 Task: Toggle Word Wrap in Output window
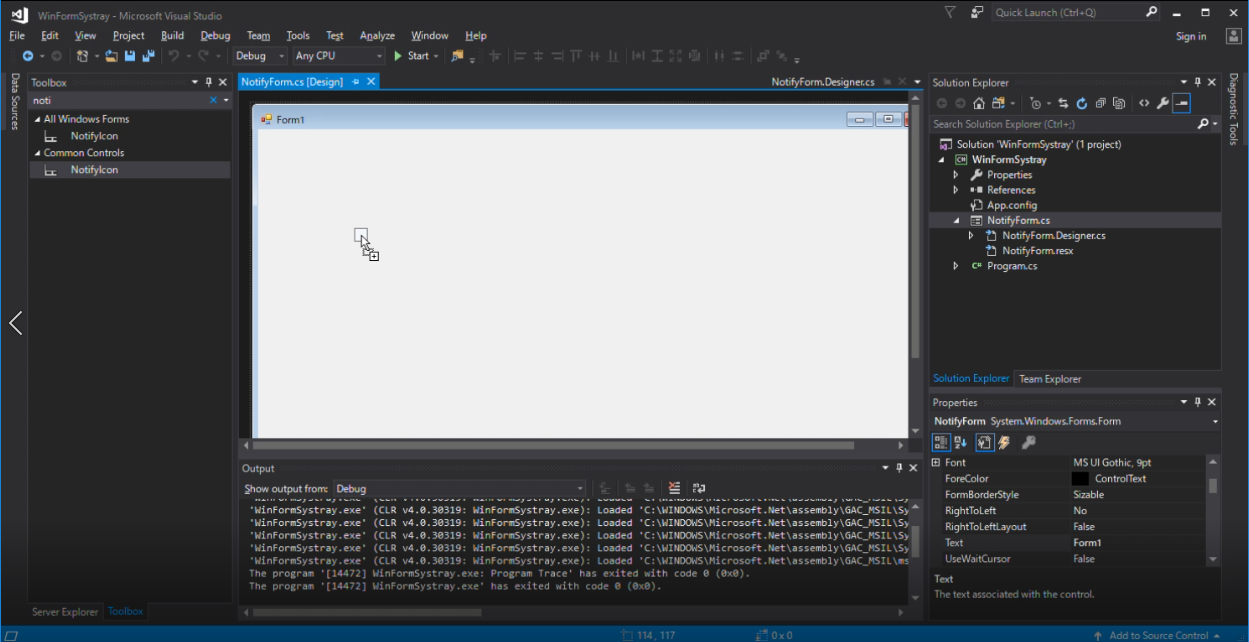tap(698, 489)
